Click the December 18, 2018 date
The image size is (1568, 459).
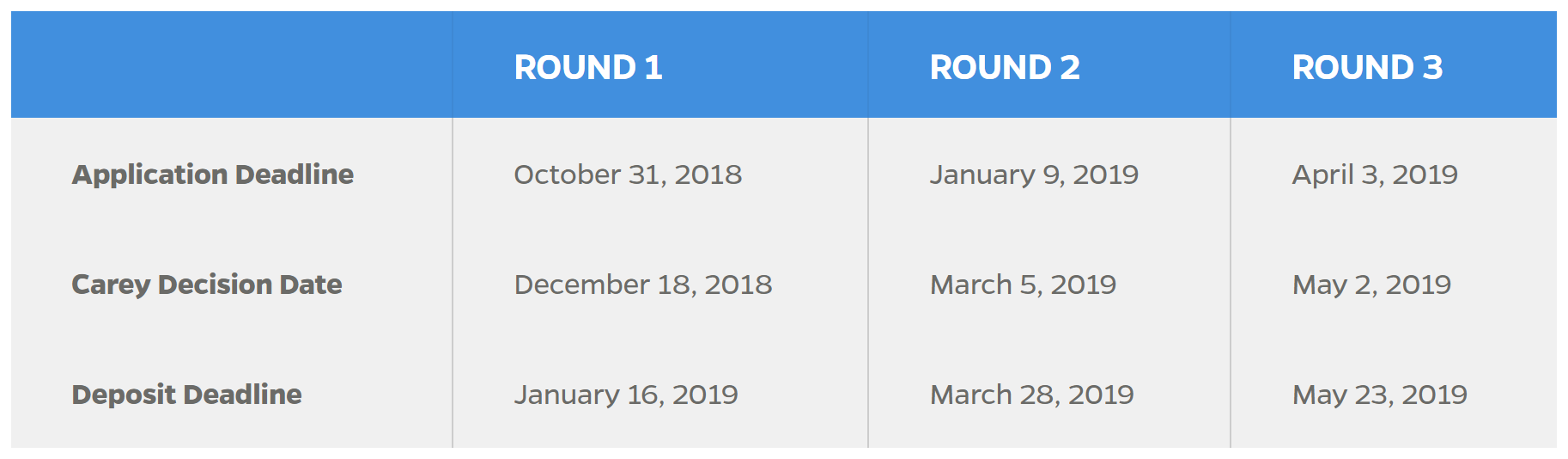(643, 285)
